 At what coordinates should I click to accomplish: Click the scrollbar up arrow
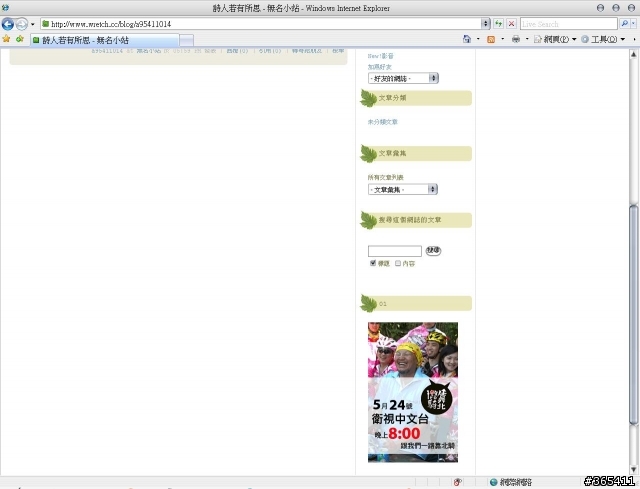[x=633, y=54]
